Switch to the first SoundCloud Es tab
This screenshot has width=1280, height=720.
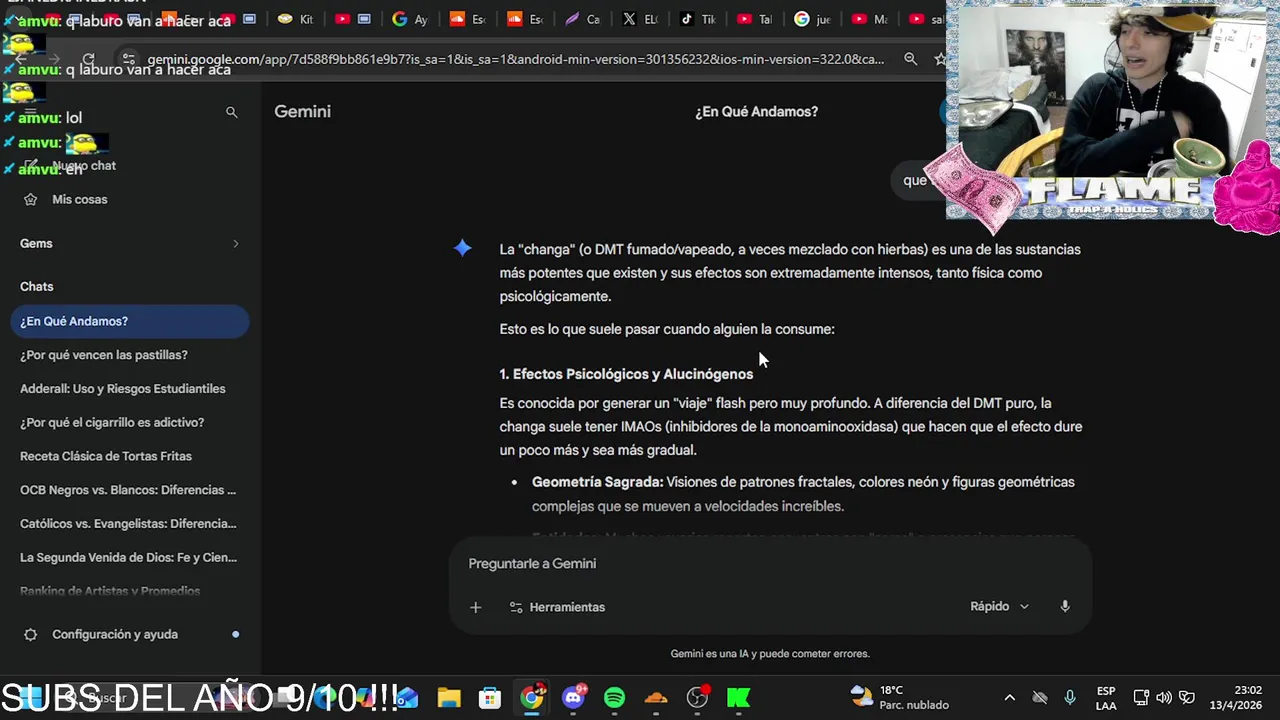click(469, 19)
